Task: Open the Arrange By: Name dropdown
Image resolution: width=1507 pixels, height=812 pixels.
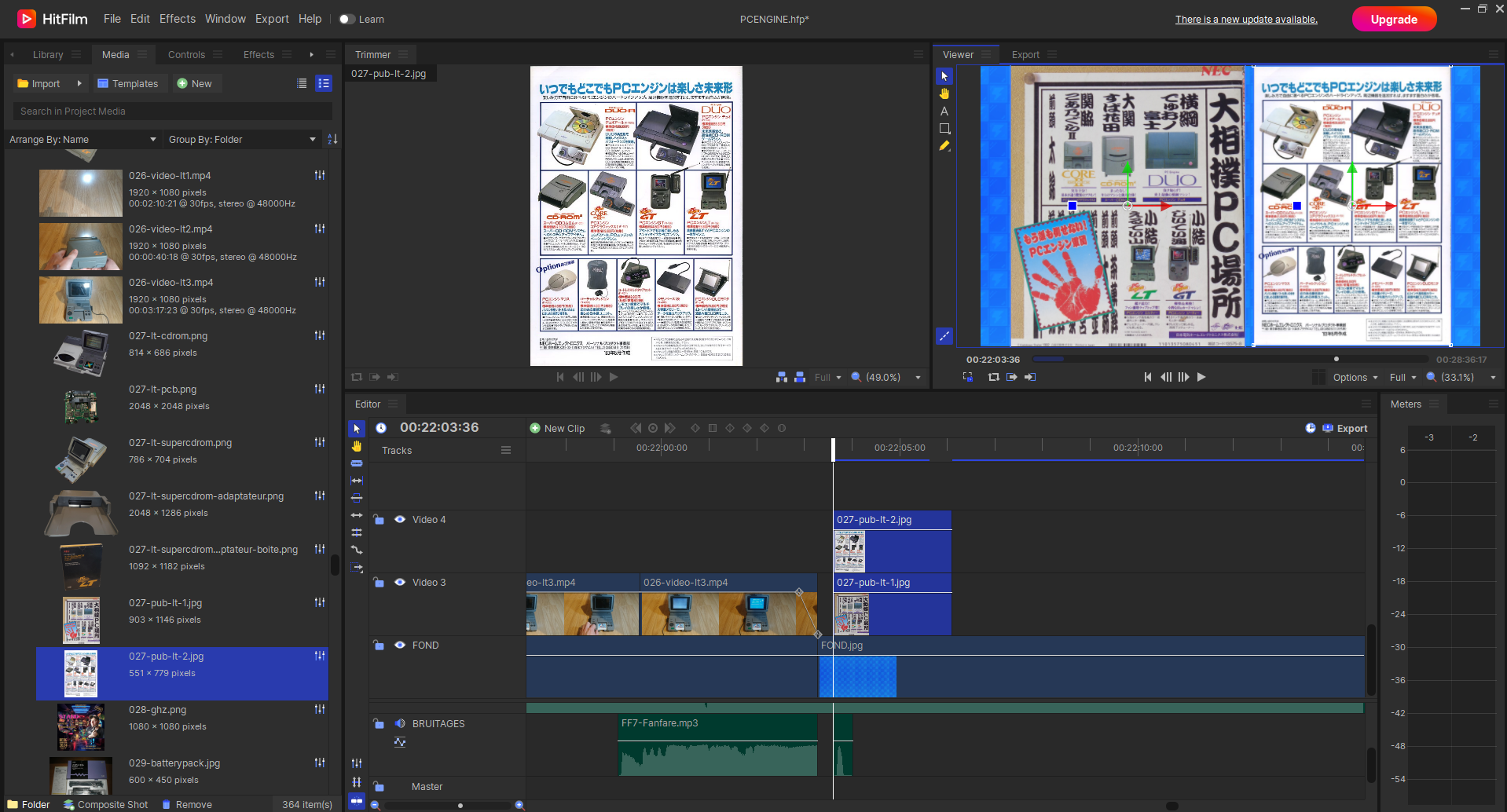Action: point(83,139)
